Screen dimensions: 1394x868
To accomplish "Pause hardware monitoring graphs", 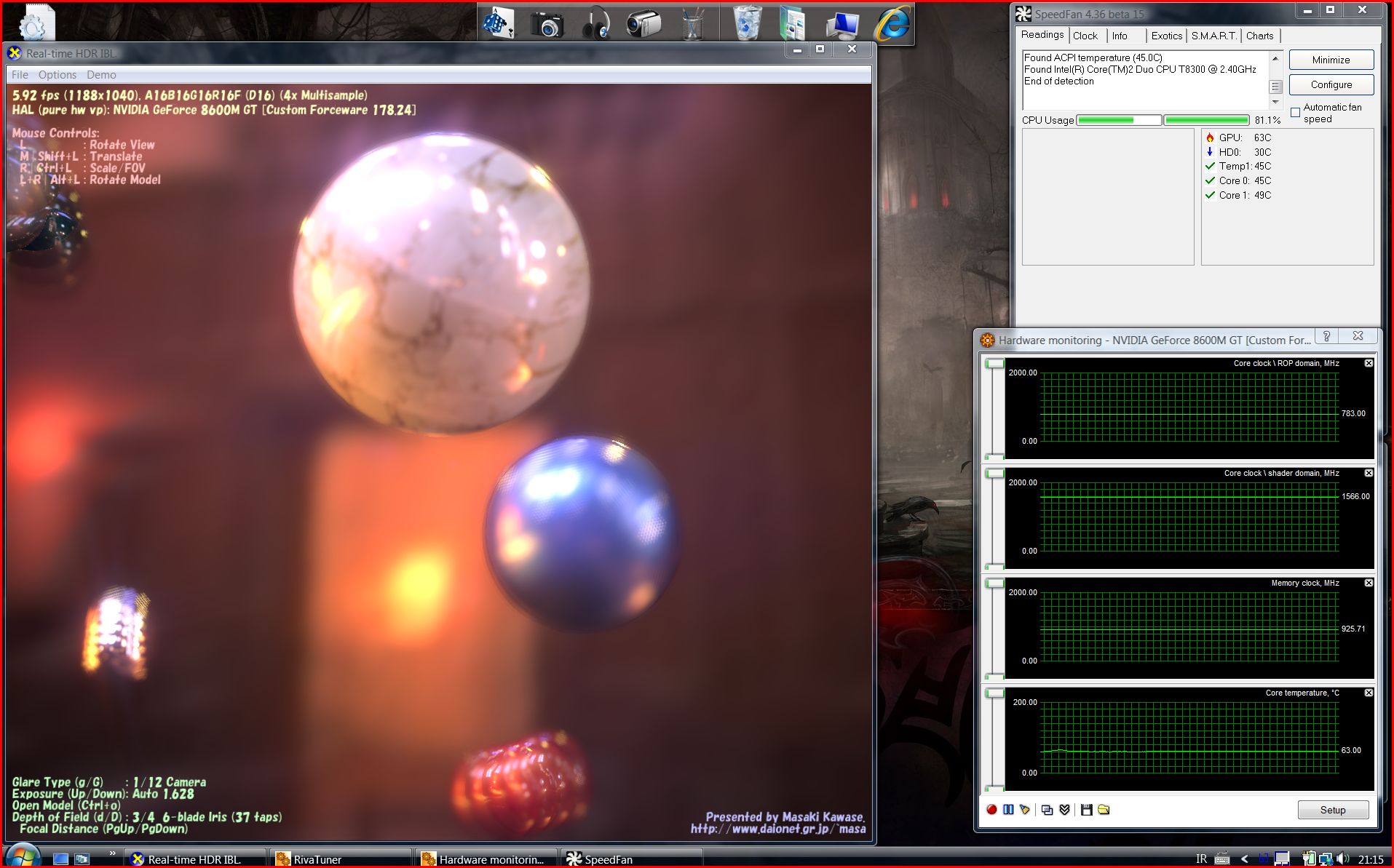I will (x=1008, y=810).
